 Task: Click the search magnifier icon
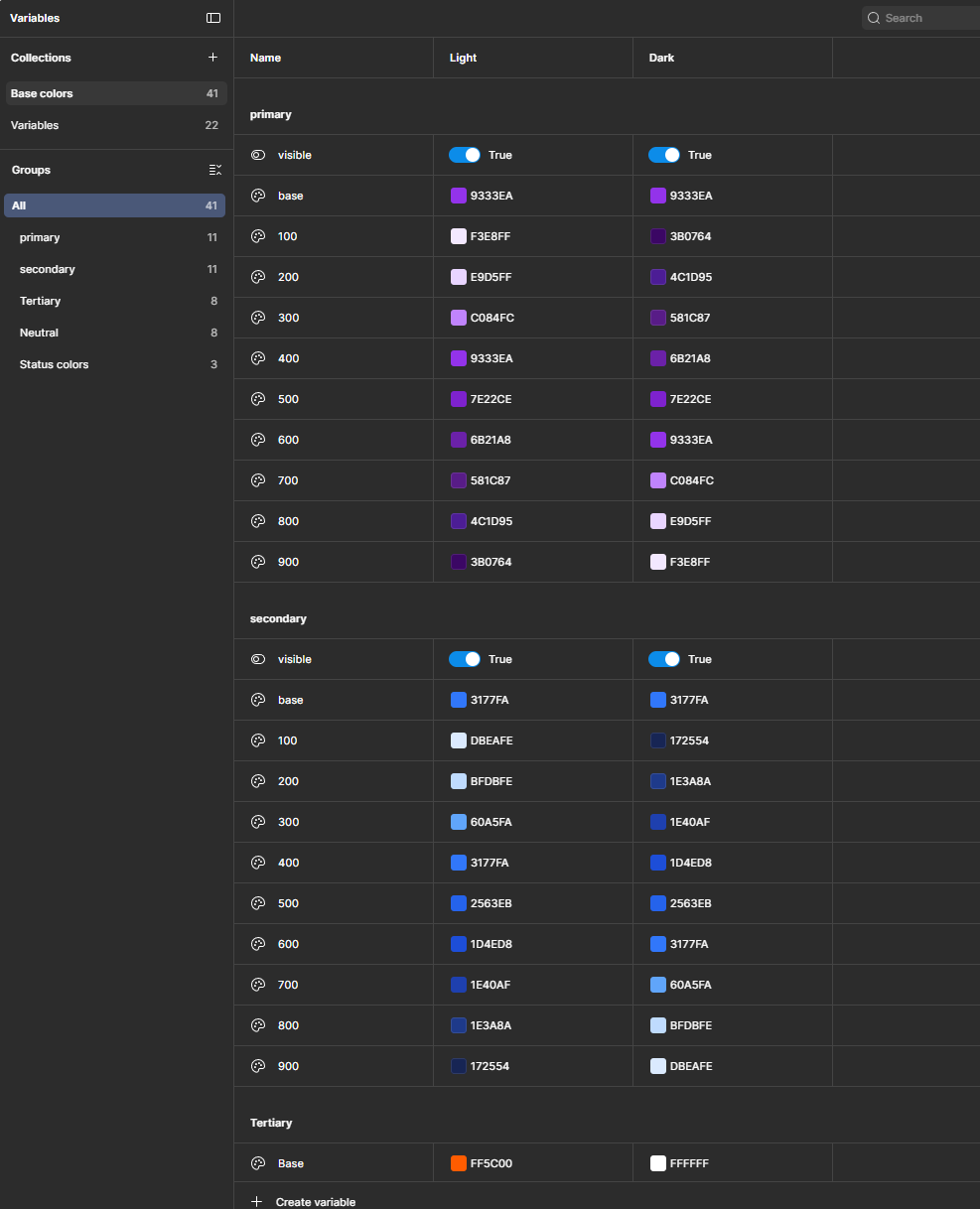[873, 18]
